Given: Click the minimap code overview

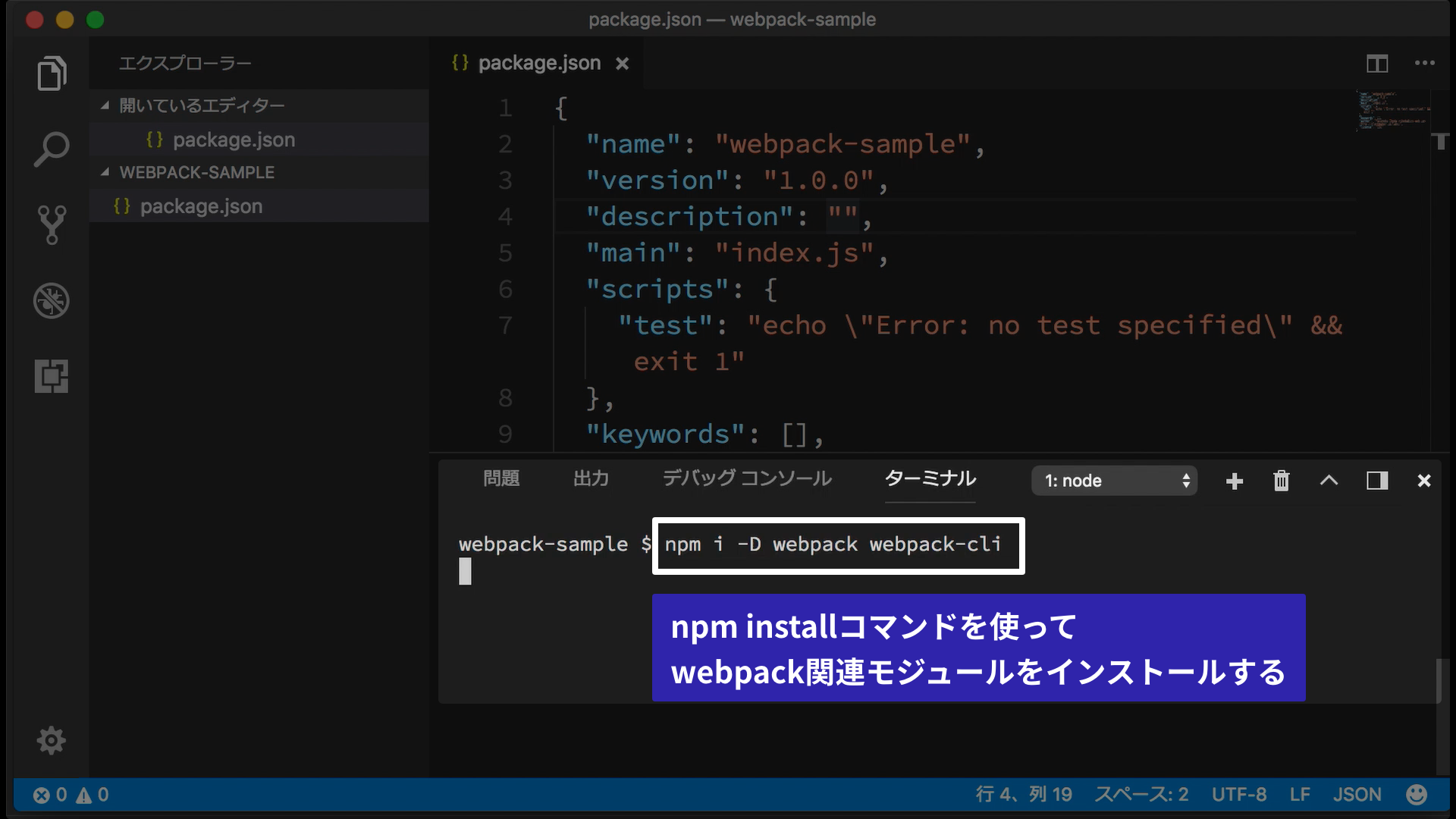Looking at the screenshot, I should tap(1392, 111).
